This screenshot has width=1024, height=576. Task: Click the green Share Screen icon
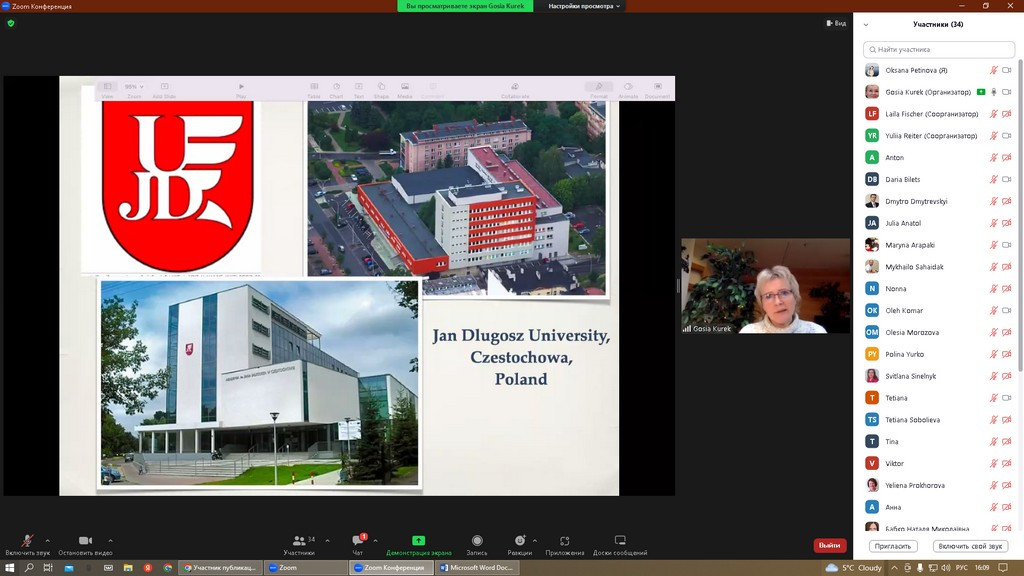click(x=418, y=541)
